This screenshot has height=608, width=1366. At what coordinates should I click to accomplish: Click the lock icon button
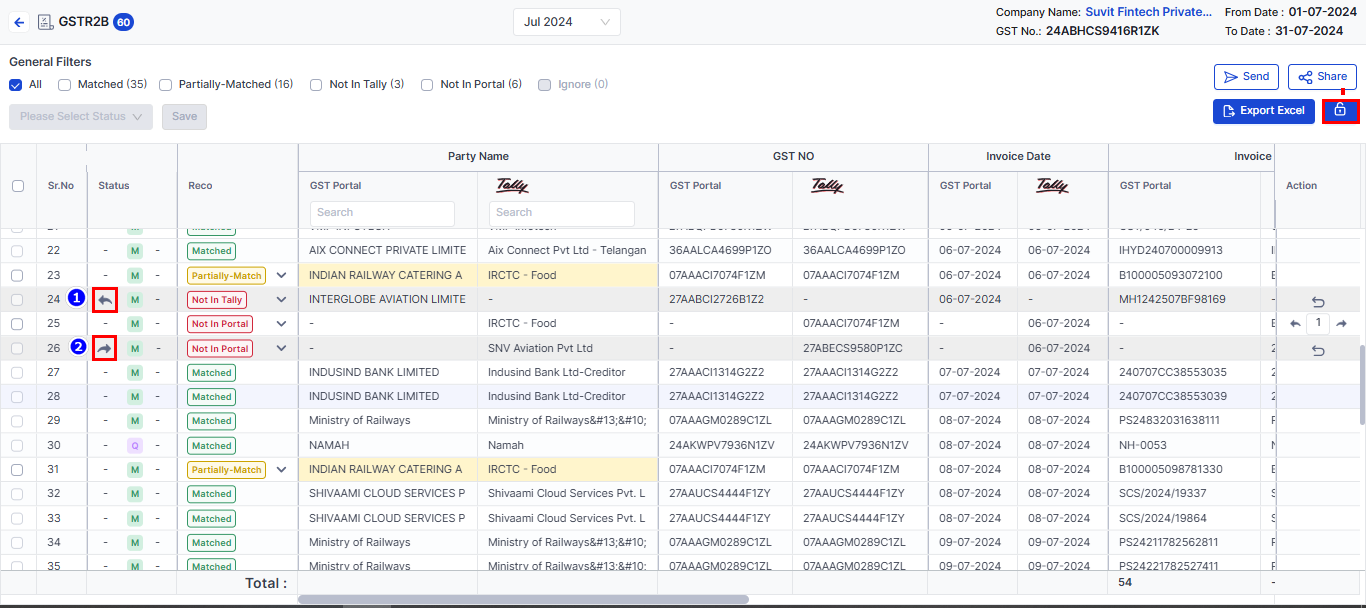tap(1340, 110)
